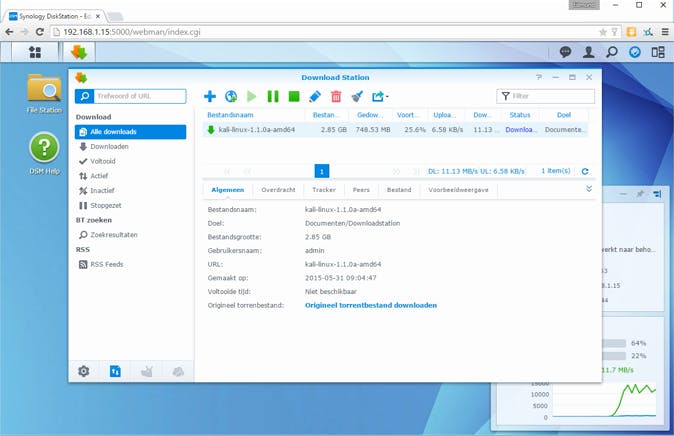
Task: Click the browser address bar URL
Action: [x=132, y=32]
